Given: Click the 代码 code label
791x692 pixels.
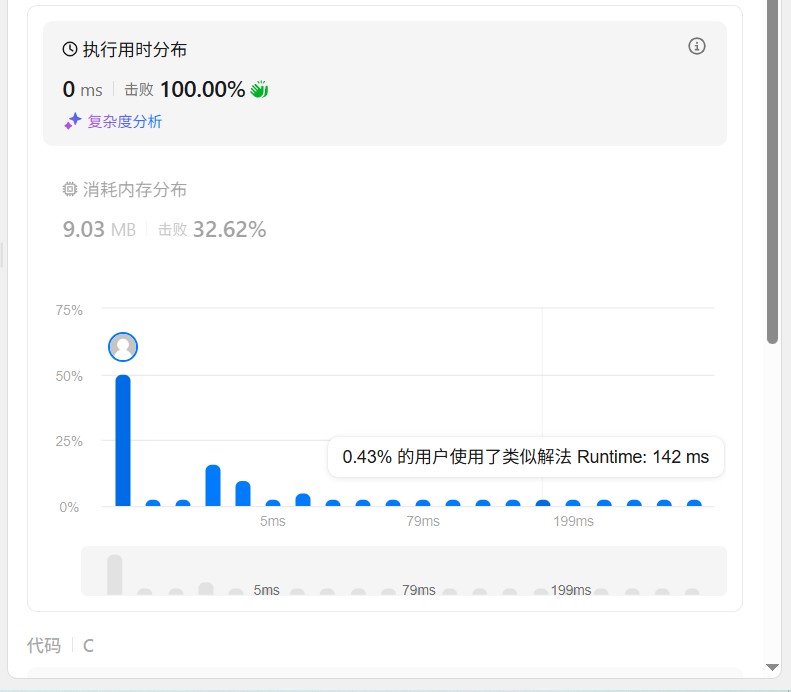Looking at the screenshot, I should pos(44,646).
